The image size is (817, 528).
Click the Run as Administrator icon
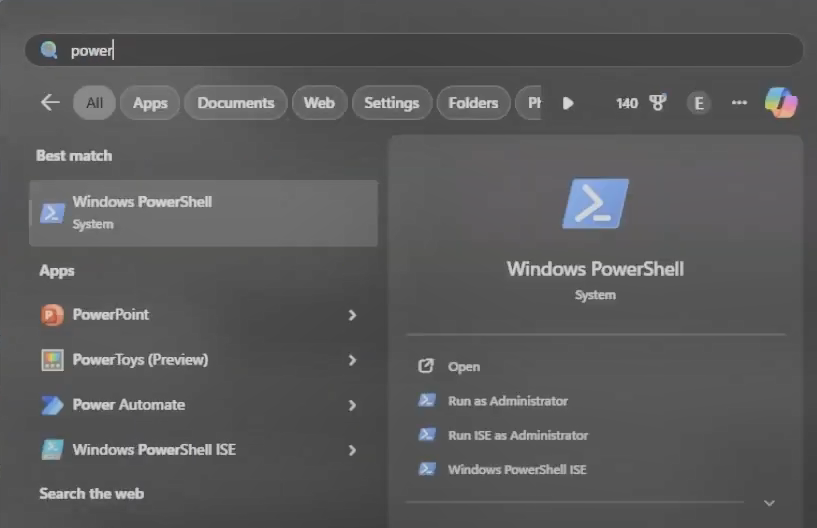(427, 400)
